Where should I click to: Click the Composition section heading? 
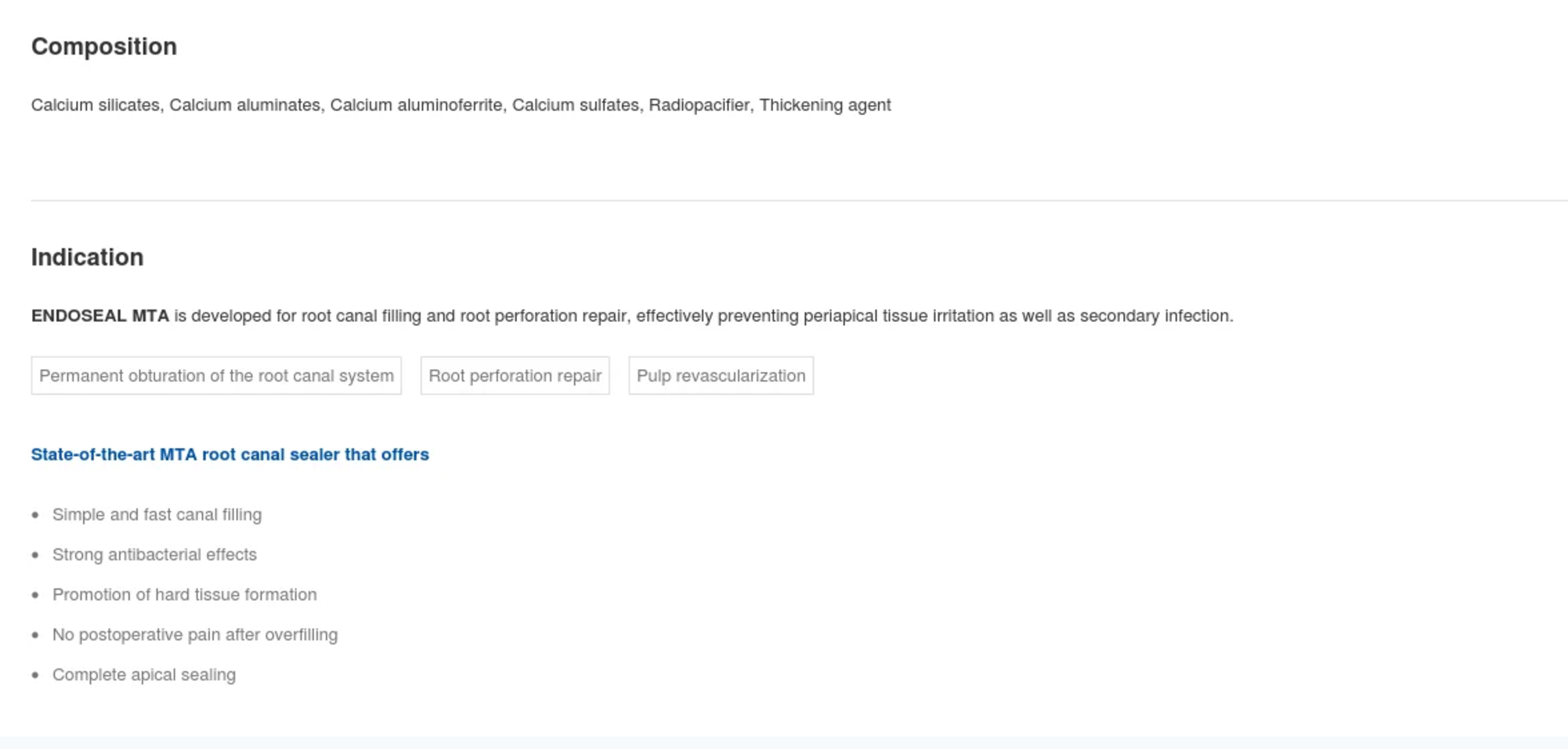103,47
